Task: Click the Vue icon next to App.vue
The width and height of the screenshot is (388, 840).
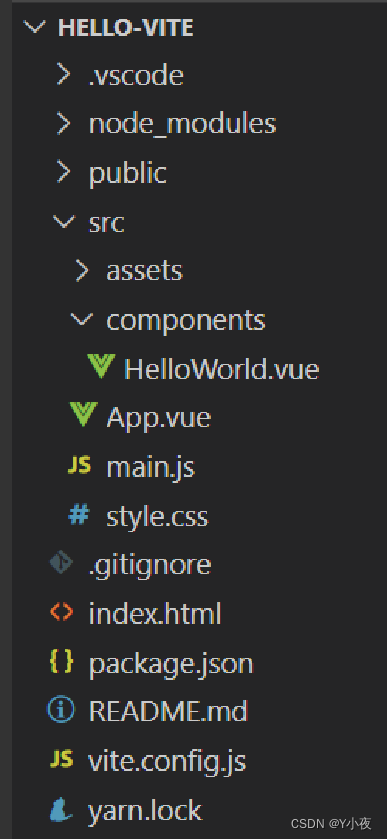Action: (x=83, y=414)
